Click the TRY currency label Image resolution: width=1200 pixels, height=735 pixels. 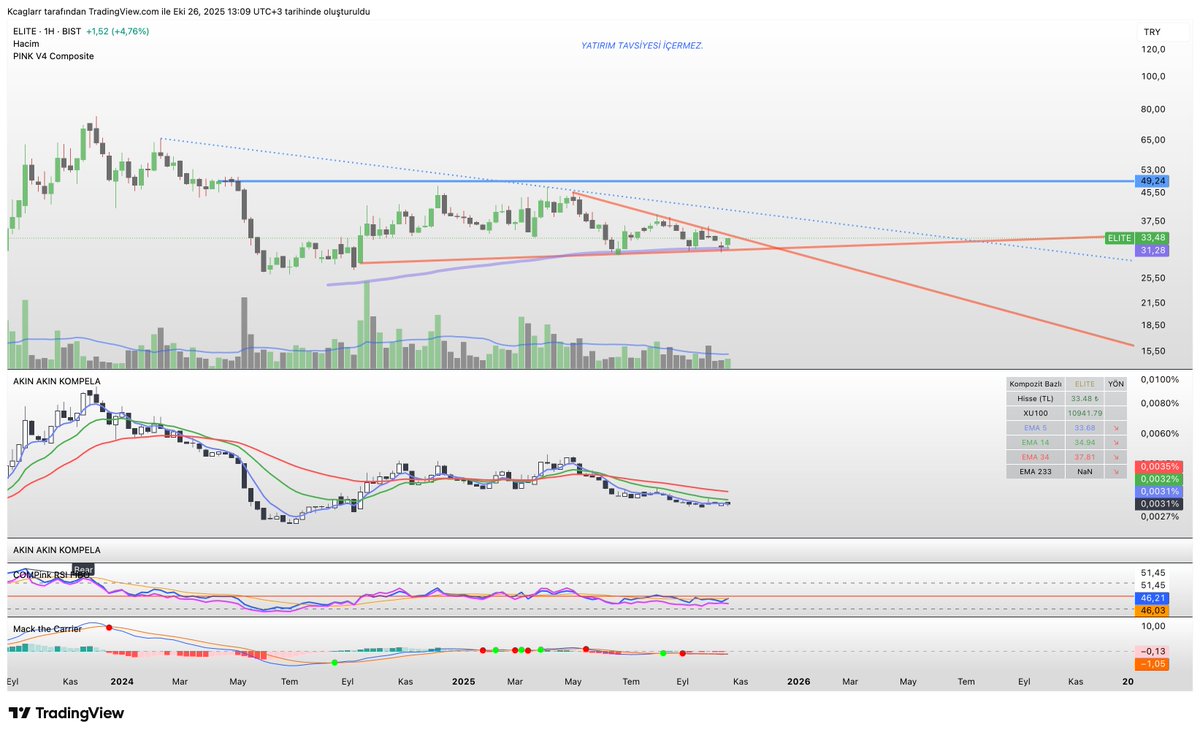pyautogui.click(x=1151, y=32)
